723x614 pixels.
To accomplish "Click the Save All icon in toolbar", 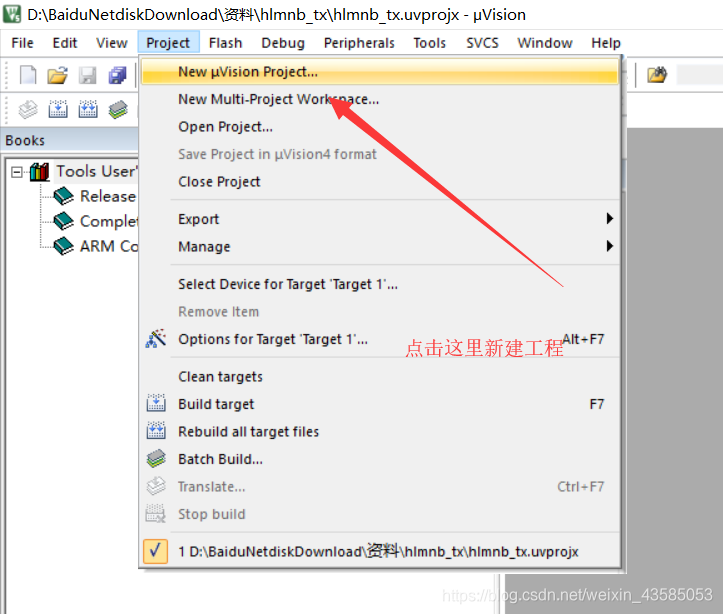I will [118, 75].
